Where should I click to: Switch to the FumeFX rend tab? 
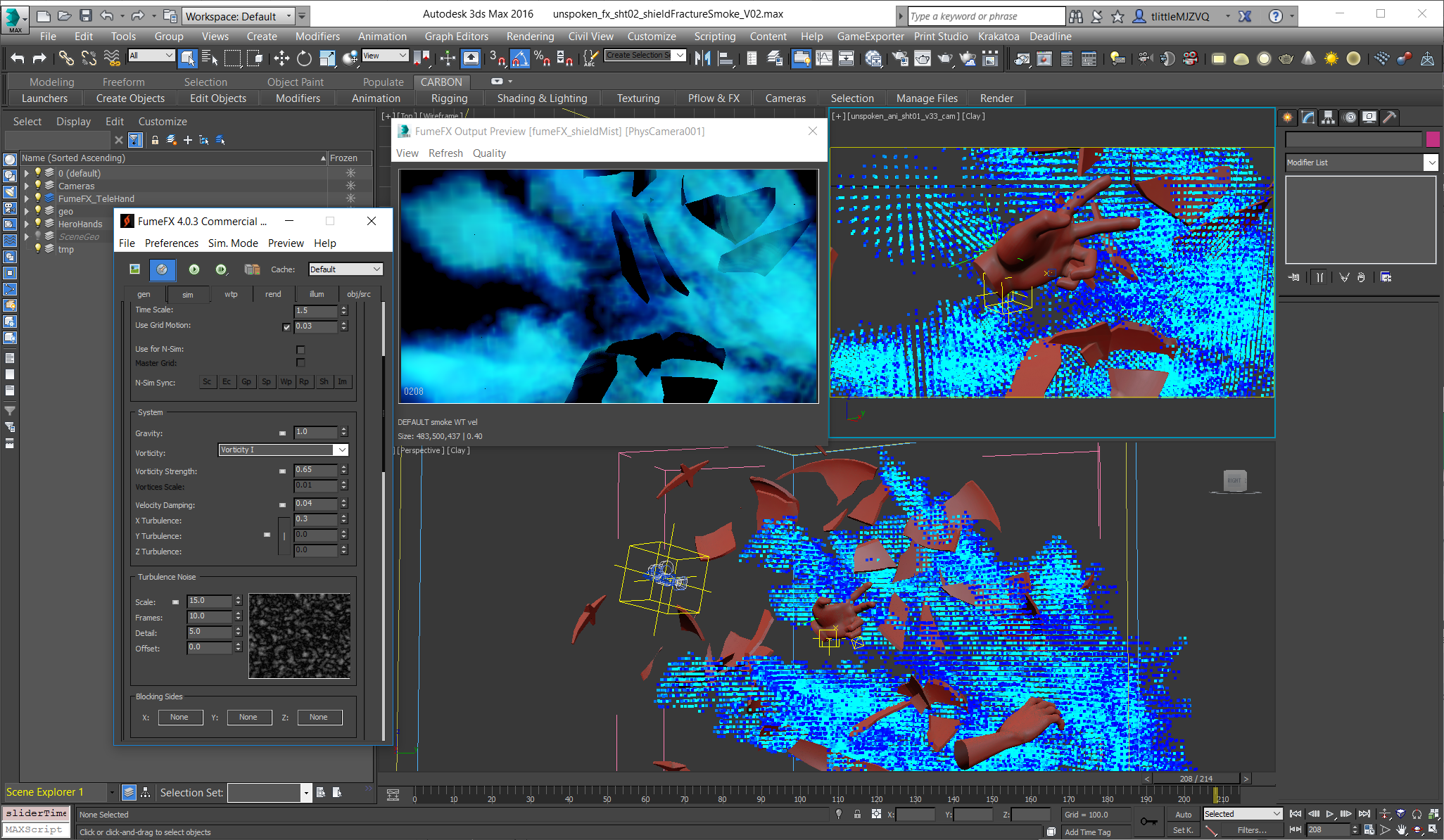click(273, 294)
